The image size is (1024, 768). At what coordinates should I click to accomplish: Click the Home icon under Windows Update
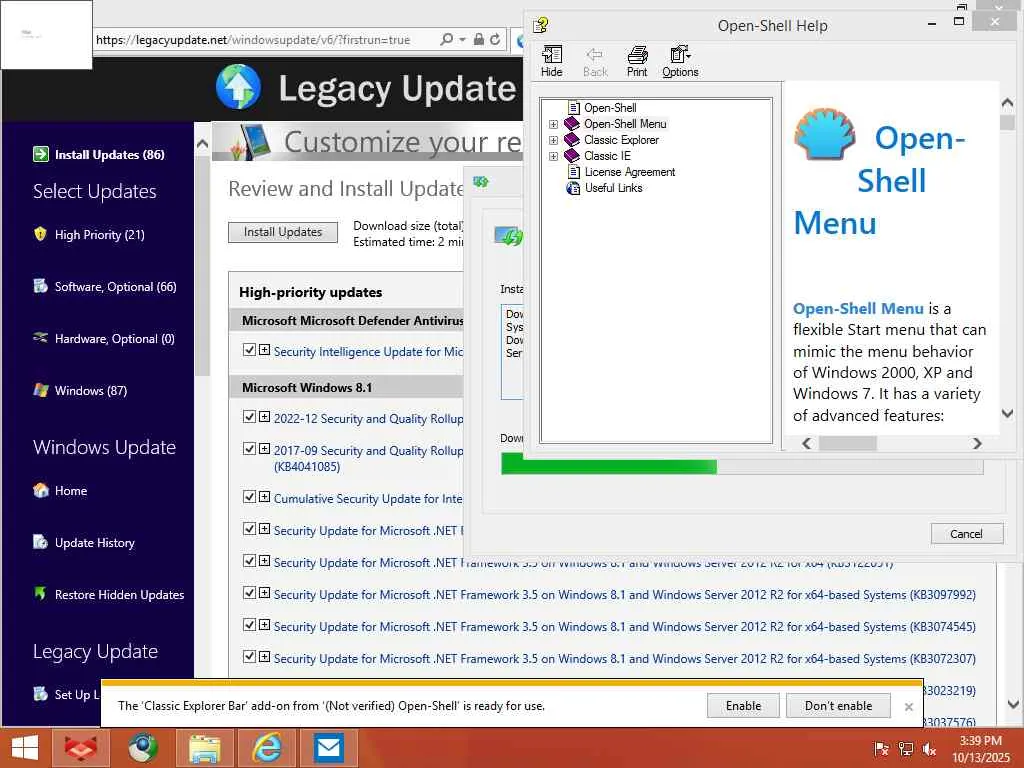(x=40, y=490)
